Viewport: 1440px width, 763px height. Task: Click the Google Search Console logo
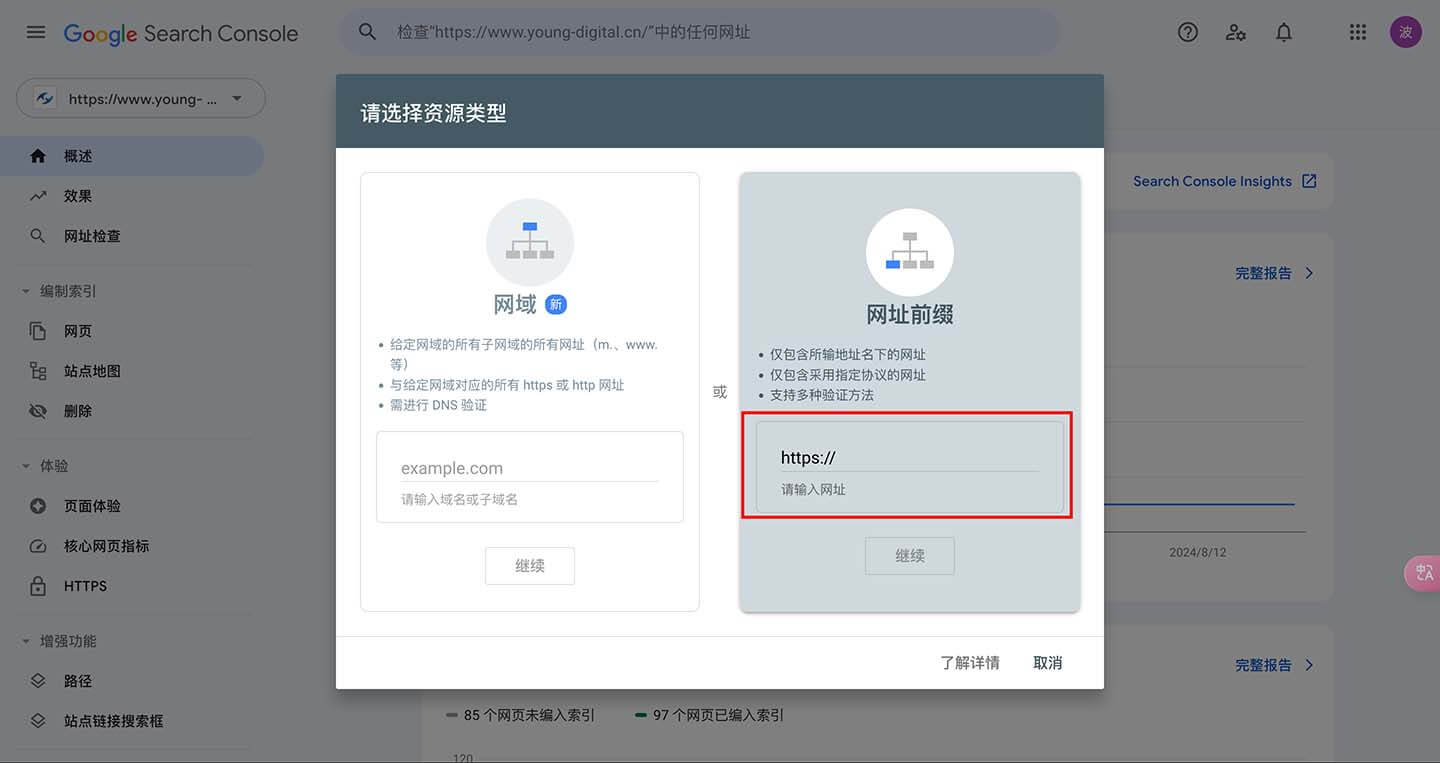pos(181,33)
